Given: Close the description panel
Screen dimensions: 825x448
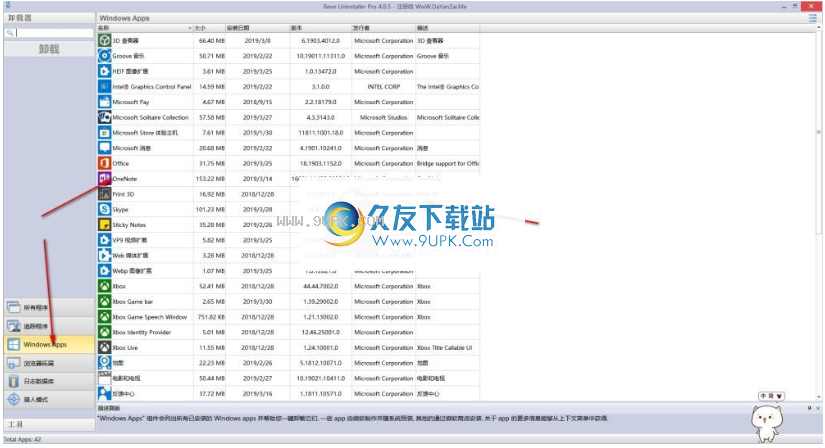Looking at the screenshot, I should click(818, 408).
